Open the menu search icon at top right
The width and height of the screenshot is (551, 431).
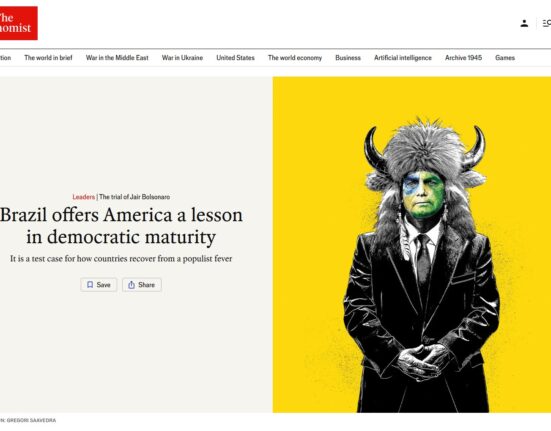click(x=546, y=24)
